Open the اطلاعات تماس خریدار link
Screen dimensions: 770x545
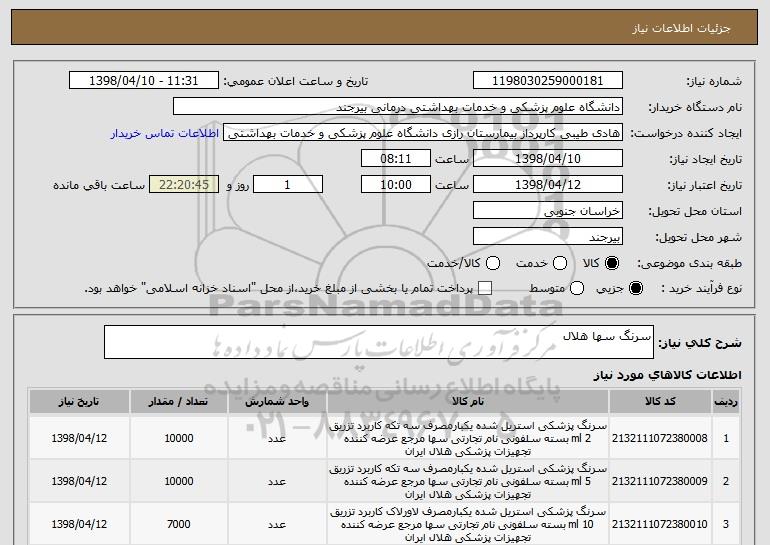[x=165, y=133]
